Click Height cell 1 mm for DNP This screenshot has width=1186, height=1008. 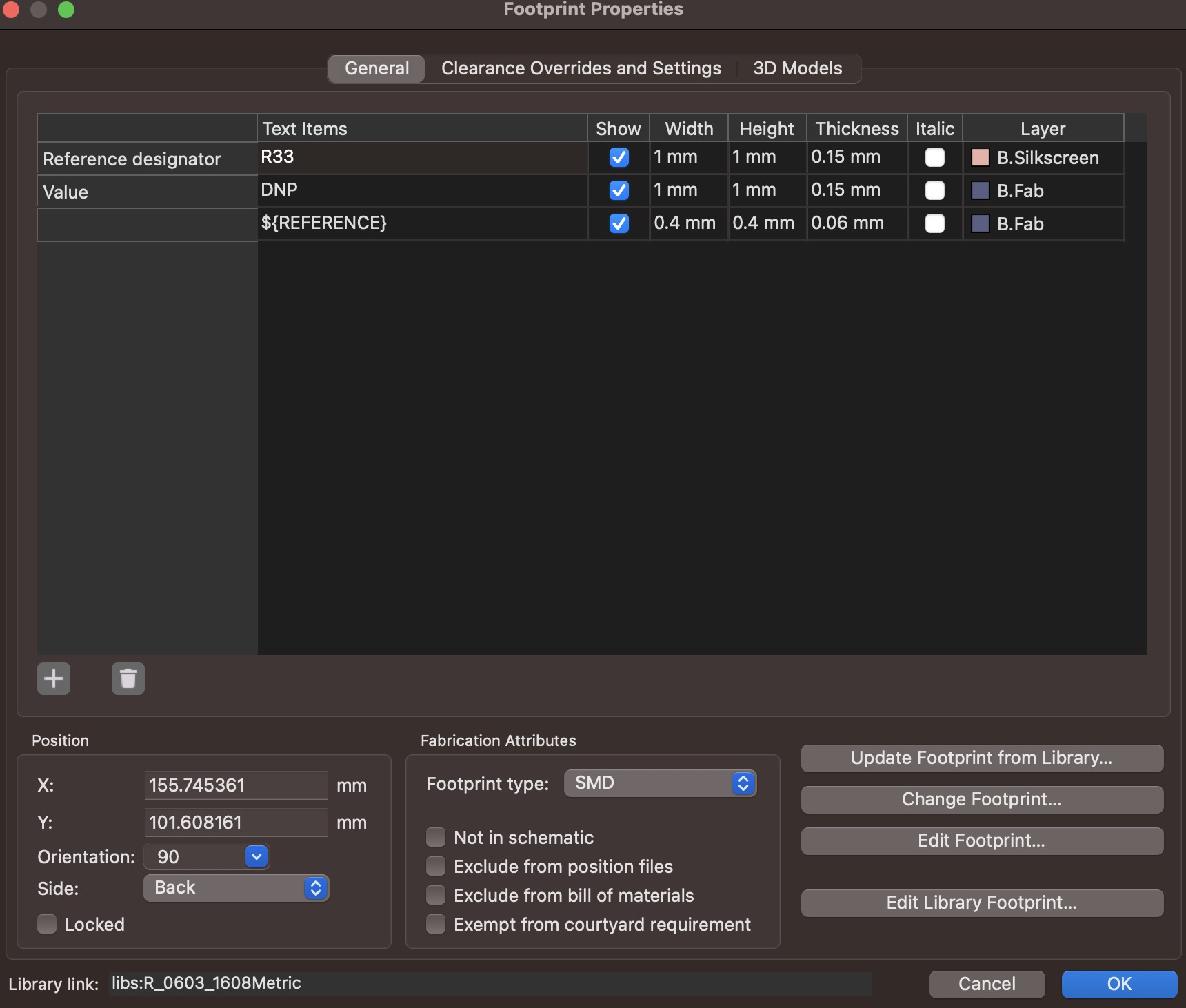pyautogui.click(x=767, y=191)
